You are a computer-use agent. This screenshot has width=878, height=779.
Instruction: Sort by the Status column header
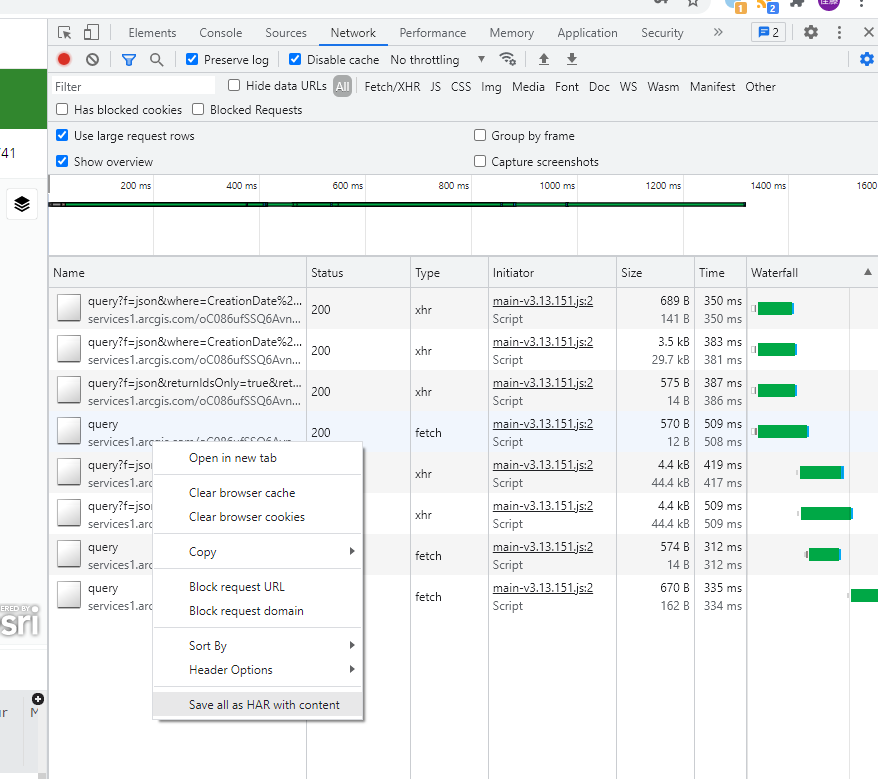pos(358,273)
